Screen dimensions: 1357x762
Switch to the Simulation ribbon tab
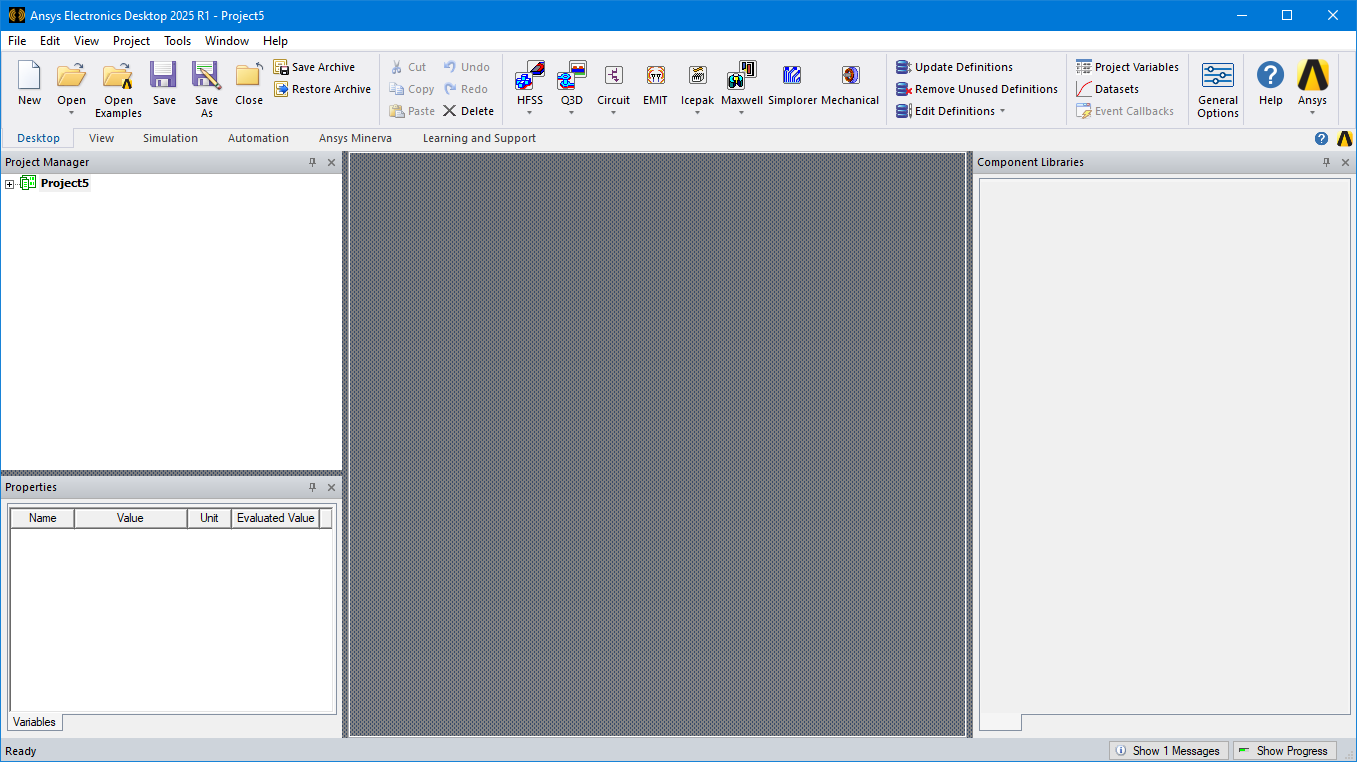(170, 137)
